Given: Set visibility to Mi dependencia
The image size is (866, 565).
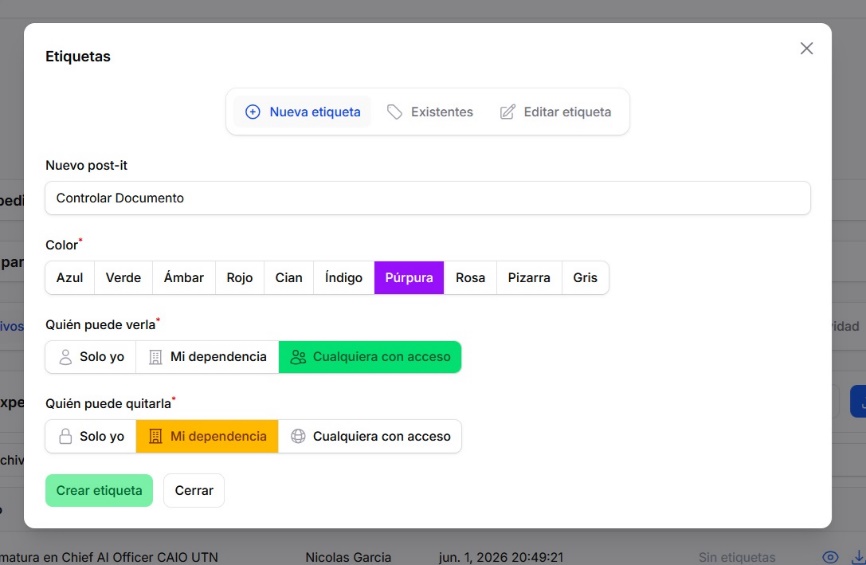Looking at the screenshot, I should coord(207,357).
